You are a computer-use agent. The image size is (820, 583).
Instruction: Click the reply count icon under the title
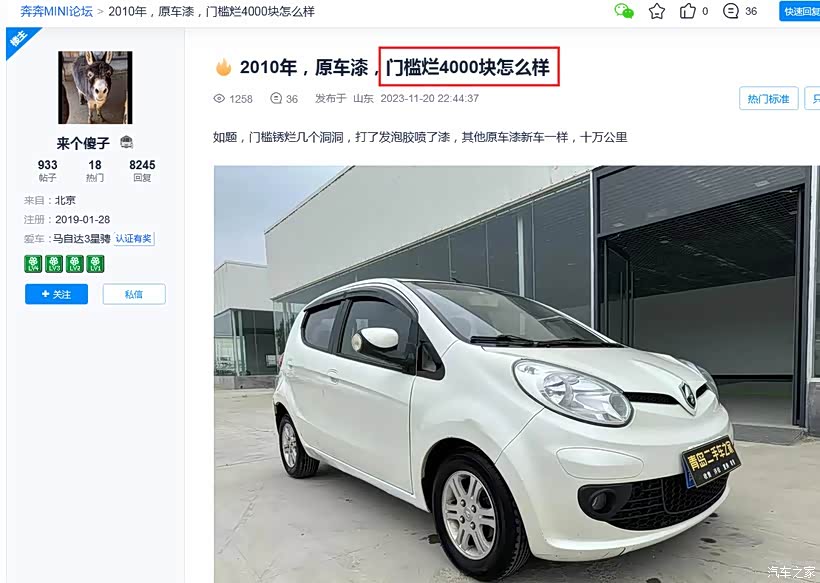(276, 98)
